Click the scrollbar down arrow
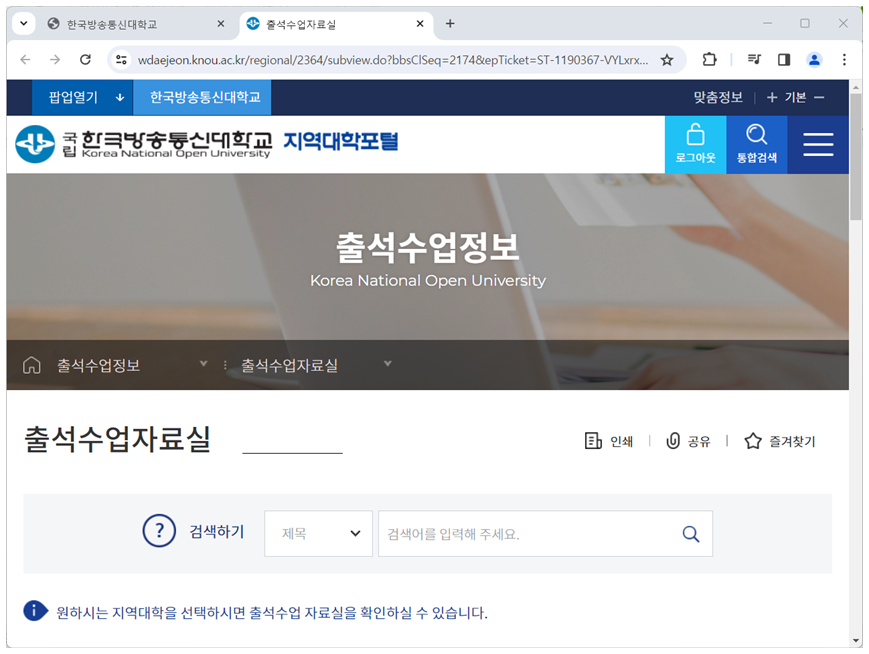This screenshot has height=654, width=869. point(856,641)
